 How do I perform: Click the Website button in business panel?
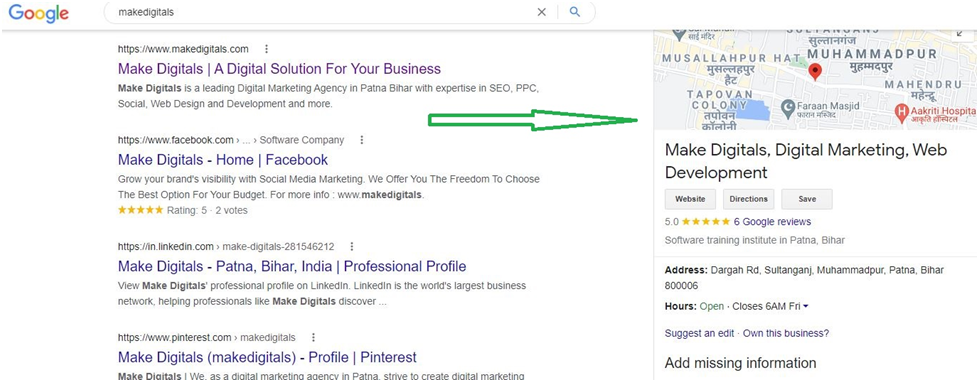coord(690,199)
